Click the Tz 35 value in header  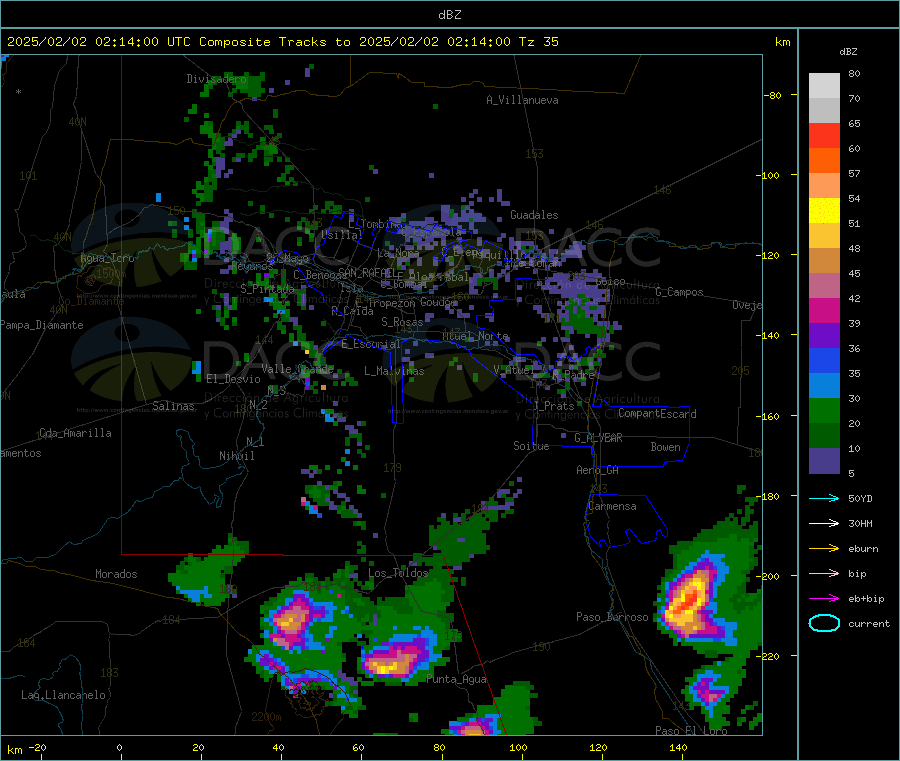click(539, 41)
